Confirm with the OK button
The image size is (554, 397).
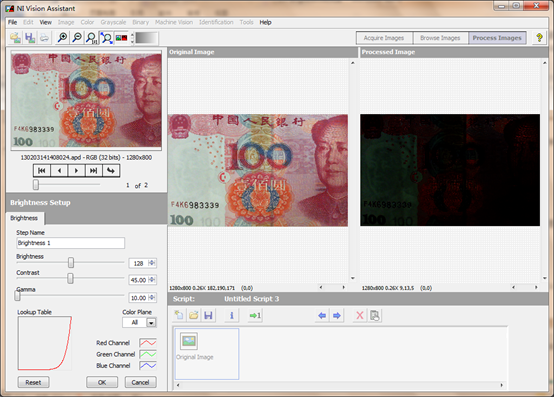point(102,382)
